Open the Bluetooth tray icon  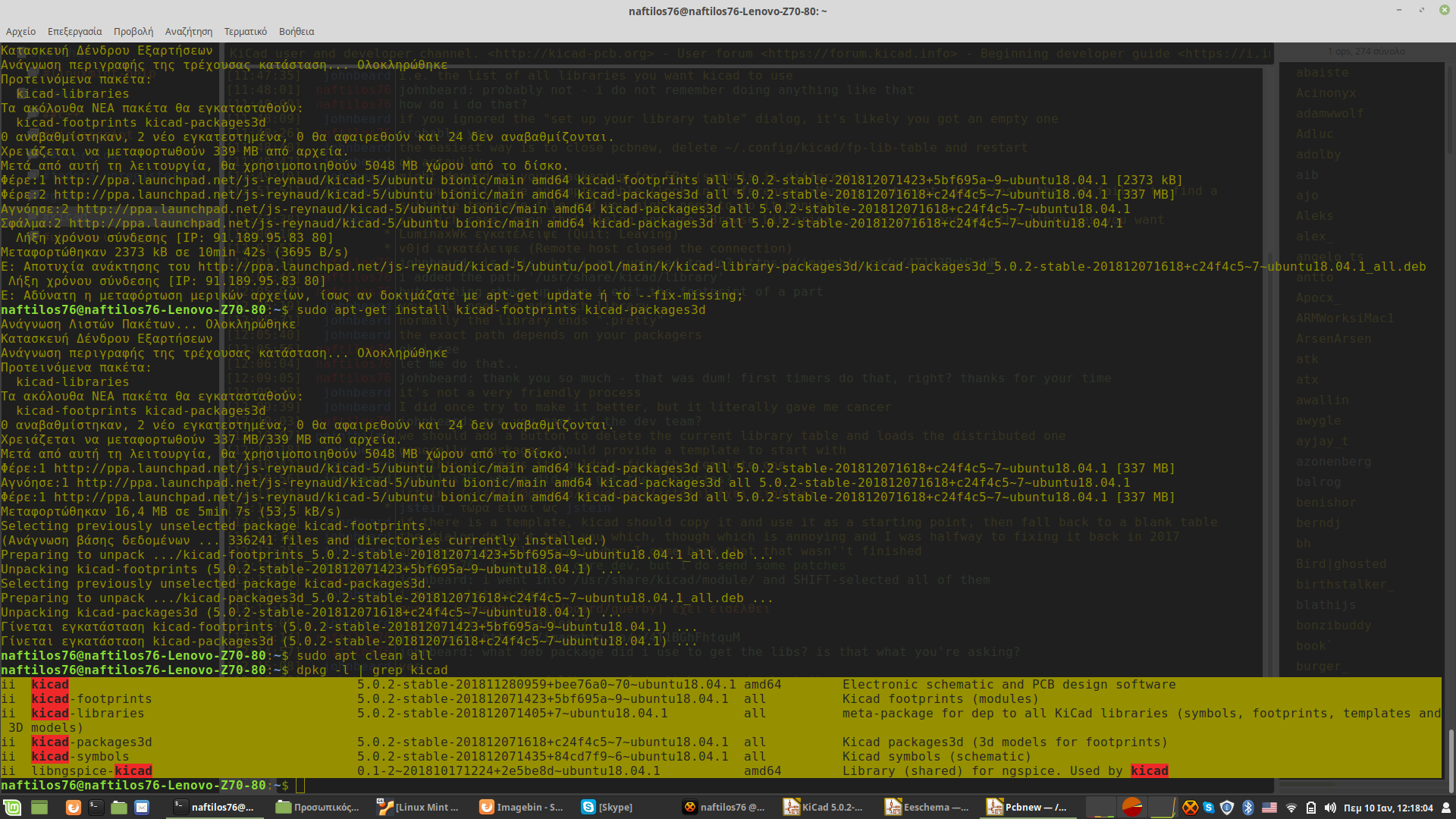pyautogui.click(x=1247, y=808)
